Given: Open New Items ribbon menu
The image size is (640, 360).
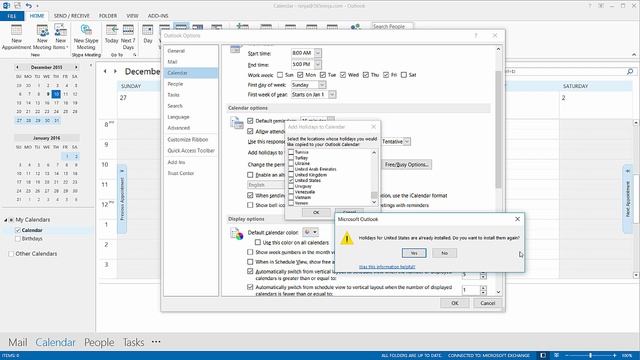Looking at the screenshot, I should point(60,38).
